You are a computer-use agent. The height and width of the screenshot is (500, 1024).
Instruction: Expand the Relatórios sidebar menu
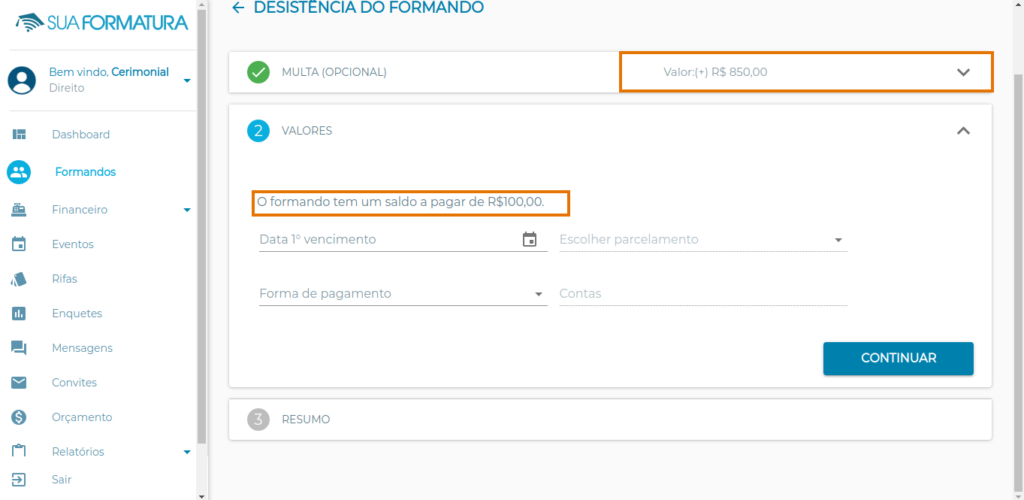[186, 452]
